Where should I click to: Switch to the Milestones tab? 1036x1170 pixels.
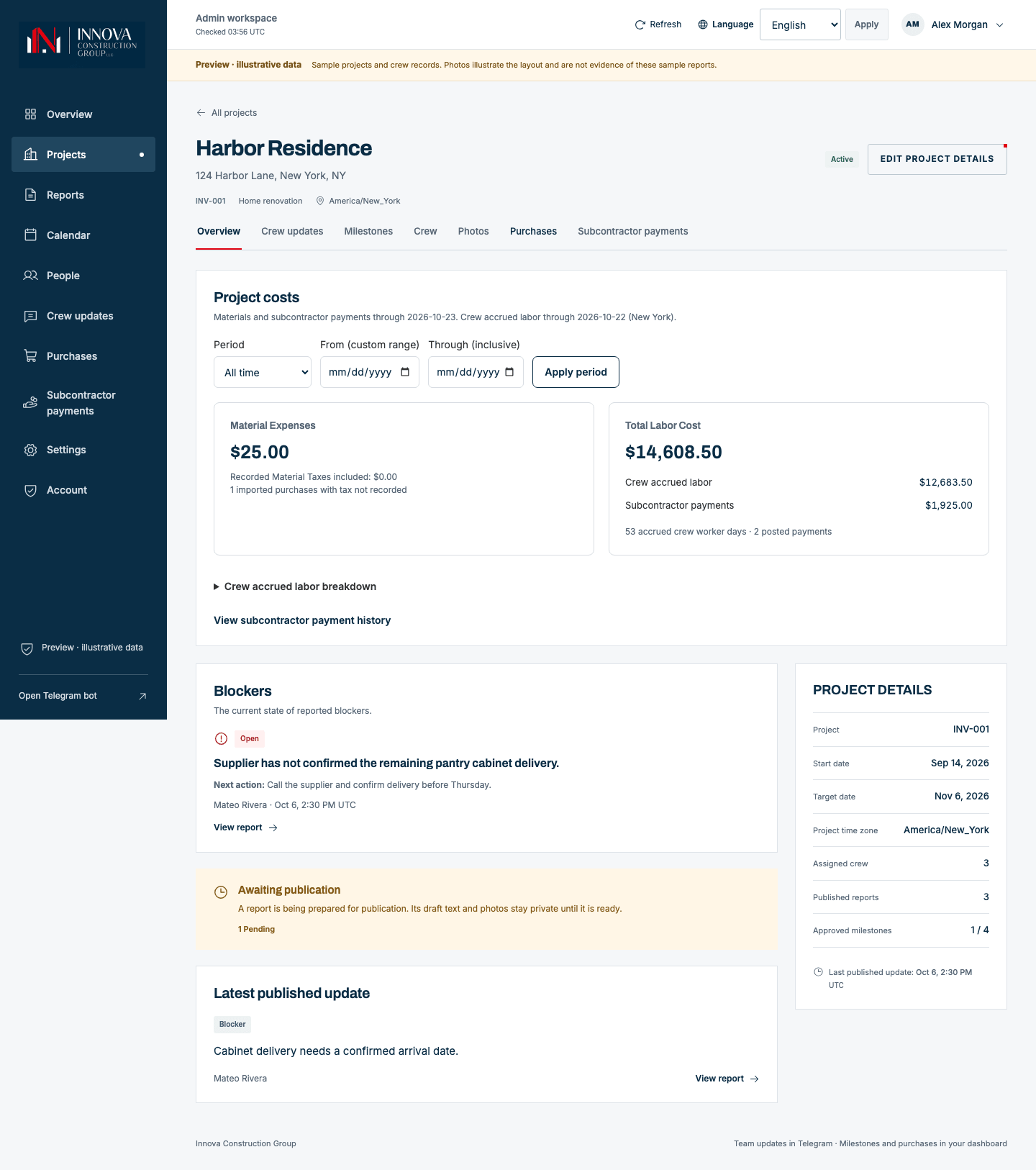pos(368,231)
